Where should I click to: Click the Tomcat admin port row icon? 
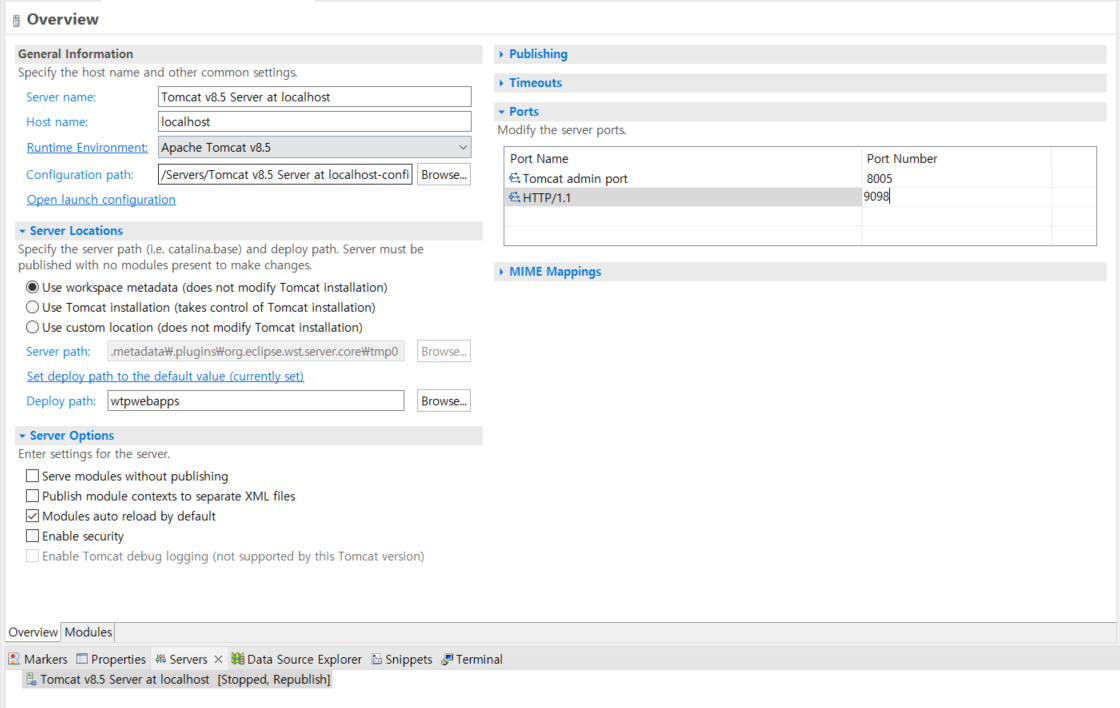pos(514,178)
